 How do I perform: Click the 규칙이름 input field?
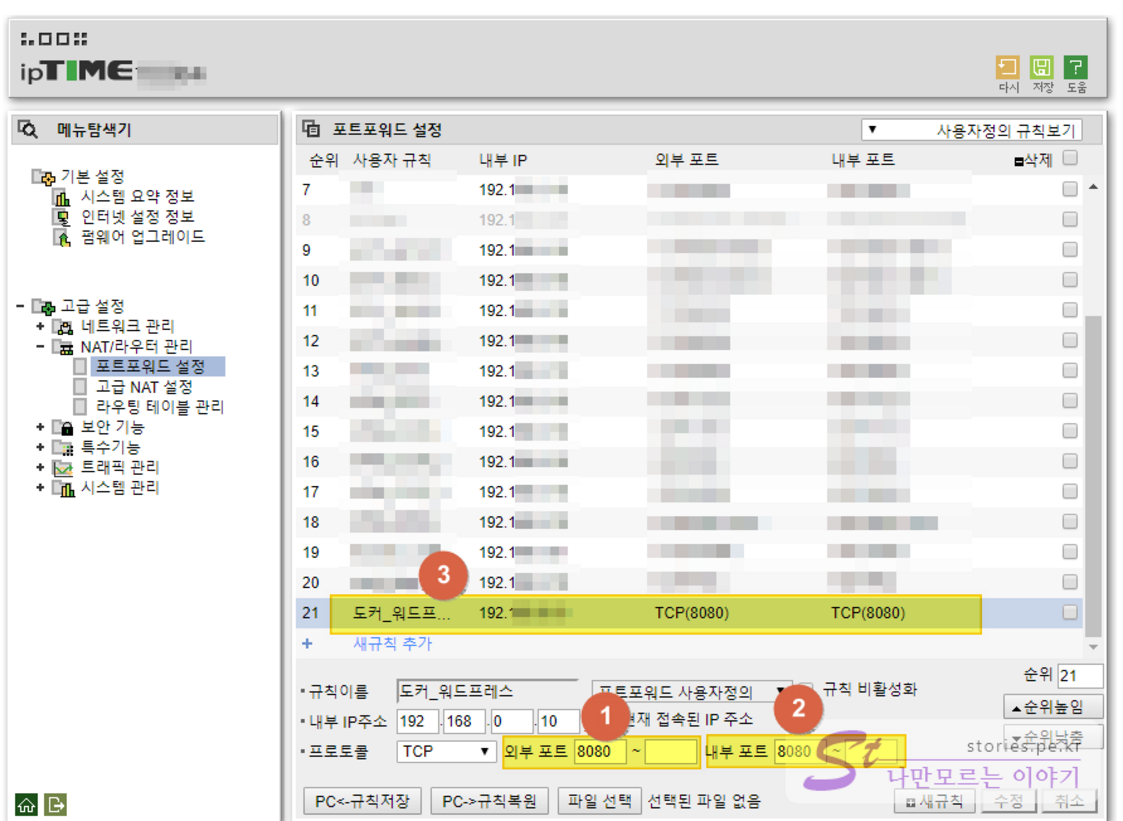click(485, 691)
